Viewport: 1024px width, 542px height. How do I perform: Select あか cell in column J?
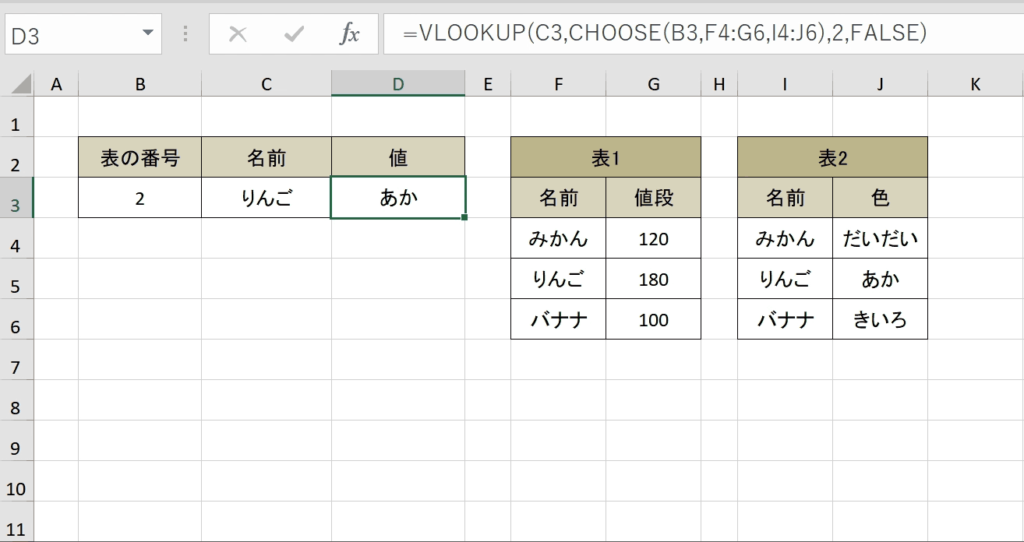click(880, 278)
